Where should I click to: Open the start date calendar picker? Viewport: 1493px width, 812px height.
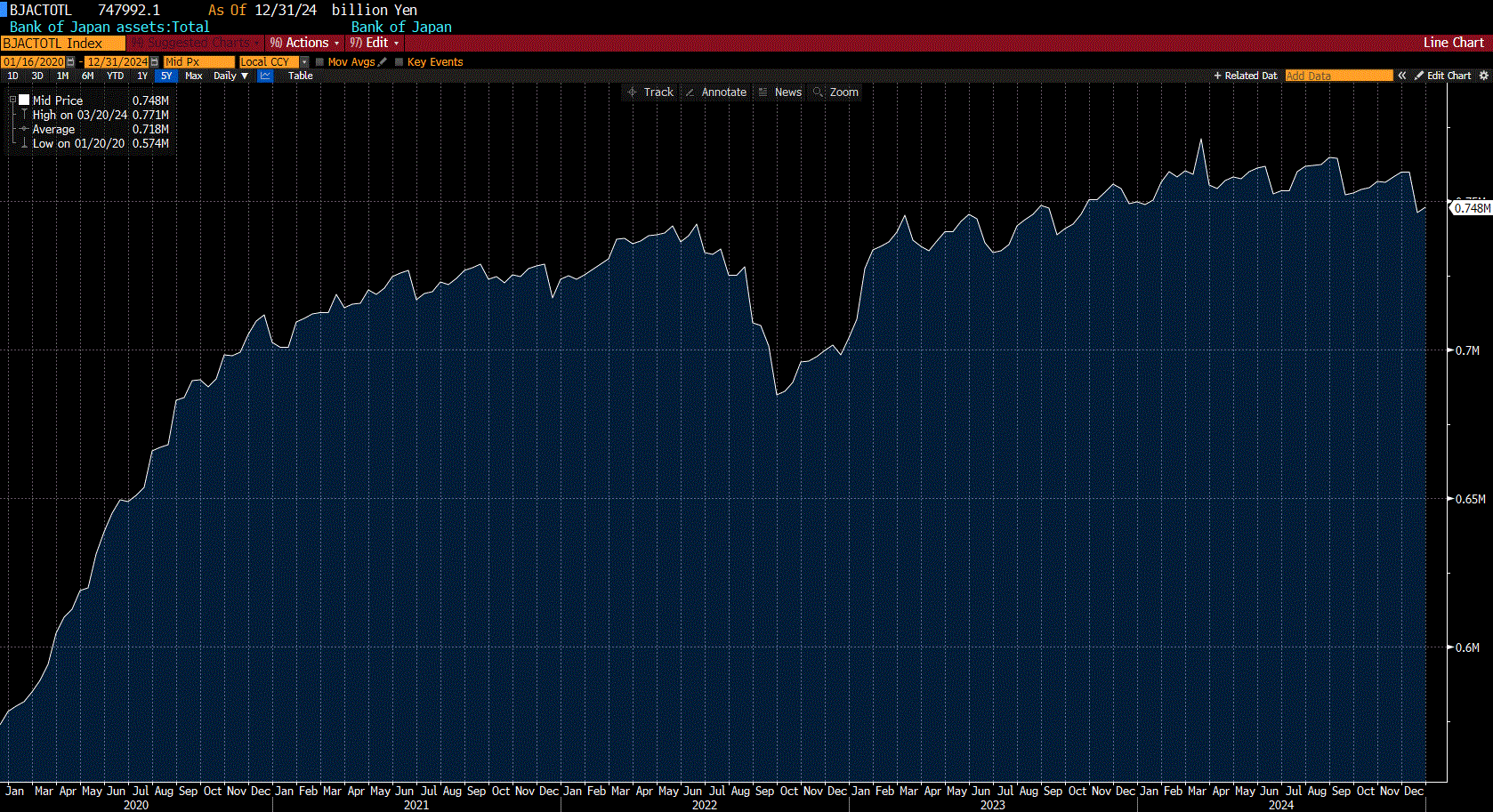pyautogui.click(x=69, y=62)
